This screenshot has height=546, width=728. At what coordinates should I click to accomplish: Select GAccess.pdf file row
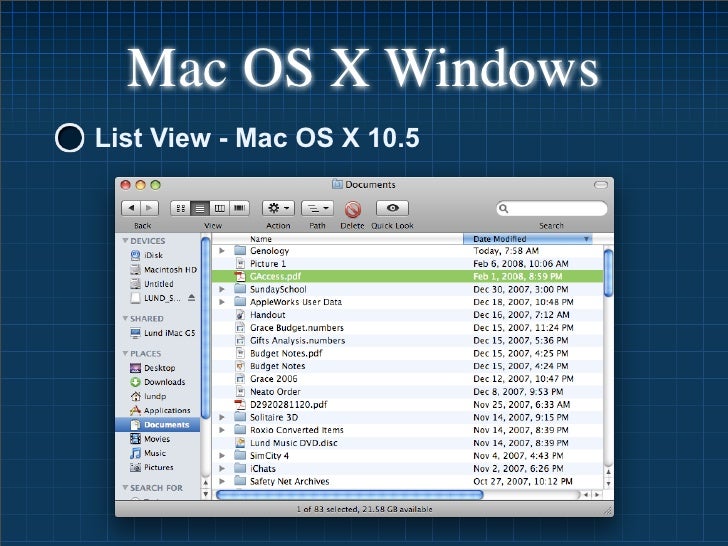408,276
